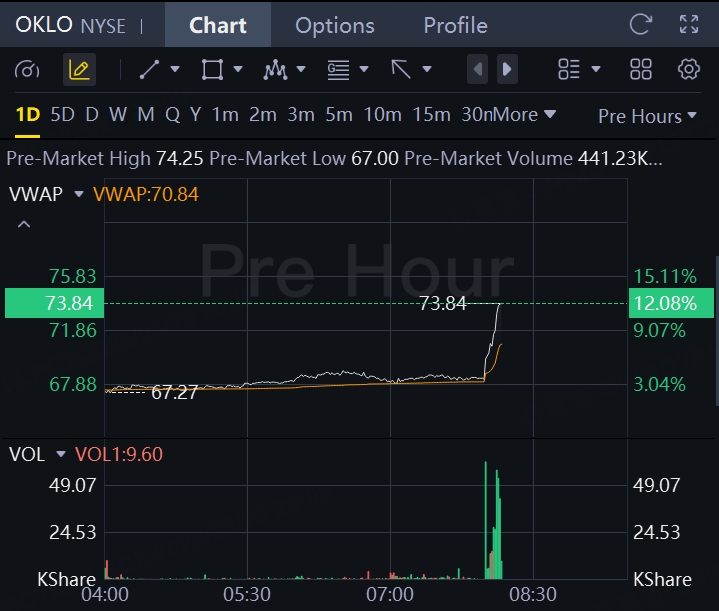This screenshot has height=611, width=719.
Task: Switch to the Profile tab
Action: coord(455,25)
